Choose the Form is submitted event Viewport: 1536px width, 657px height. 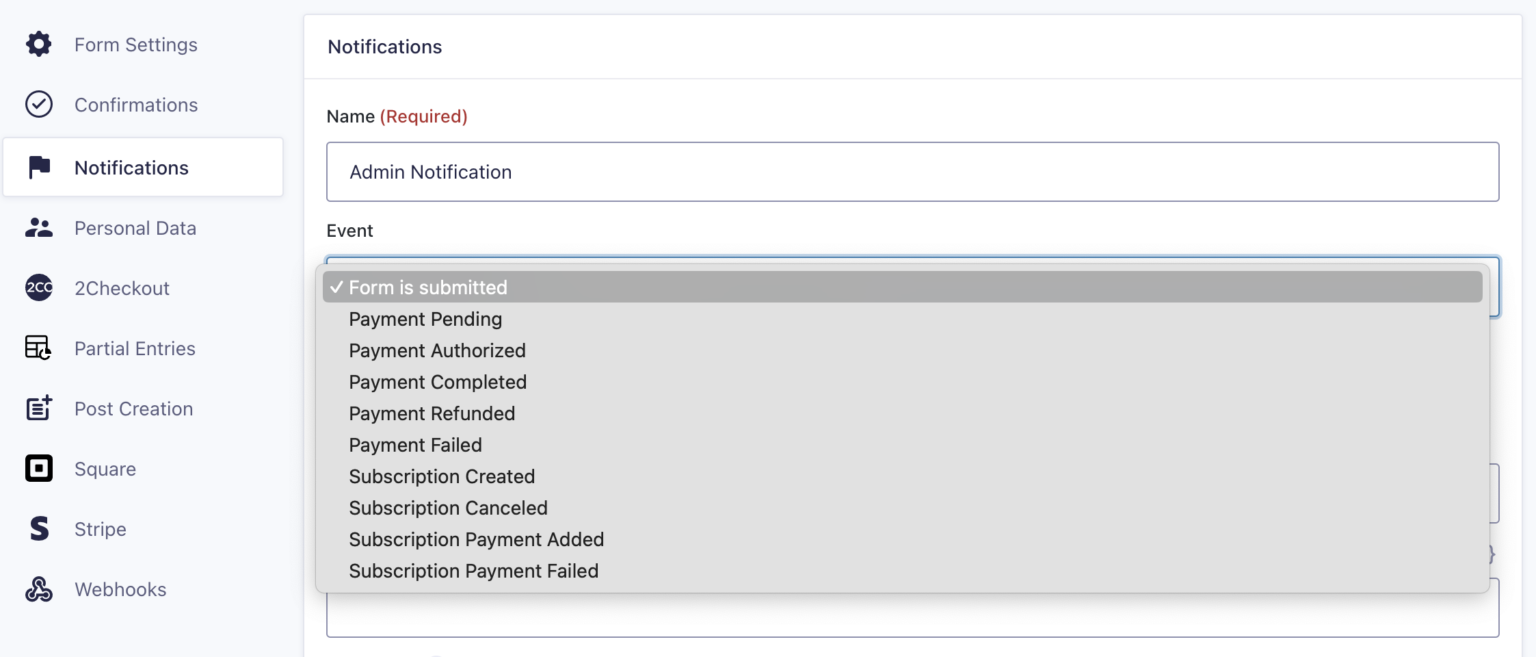pos(428,287)
